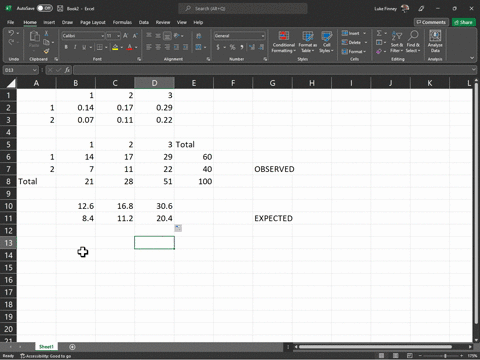Screen dimensions: 480x360
Task: Click the green Share button
Action: 463,22
